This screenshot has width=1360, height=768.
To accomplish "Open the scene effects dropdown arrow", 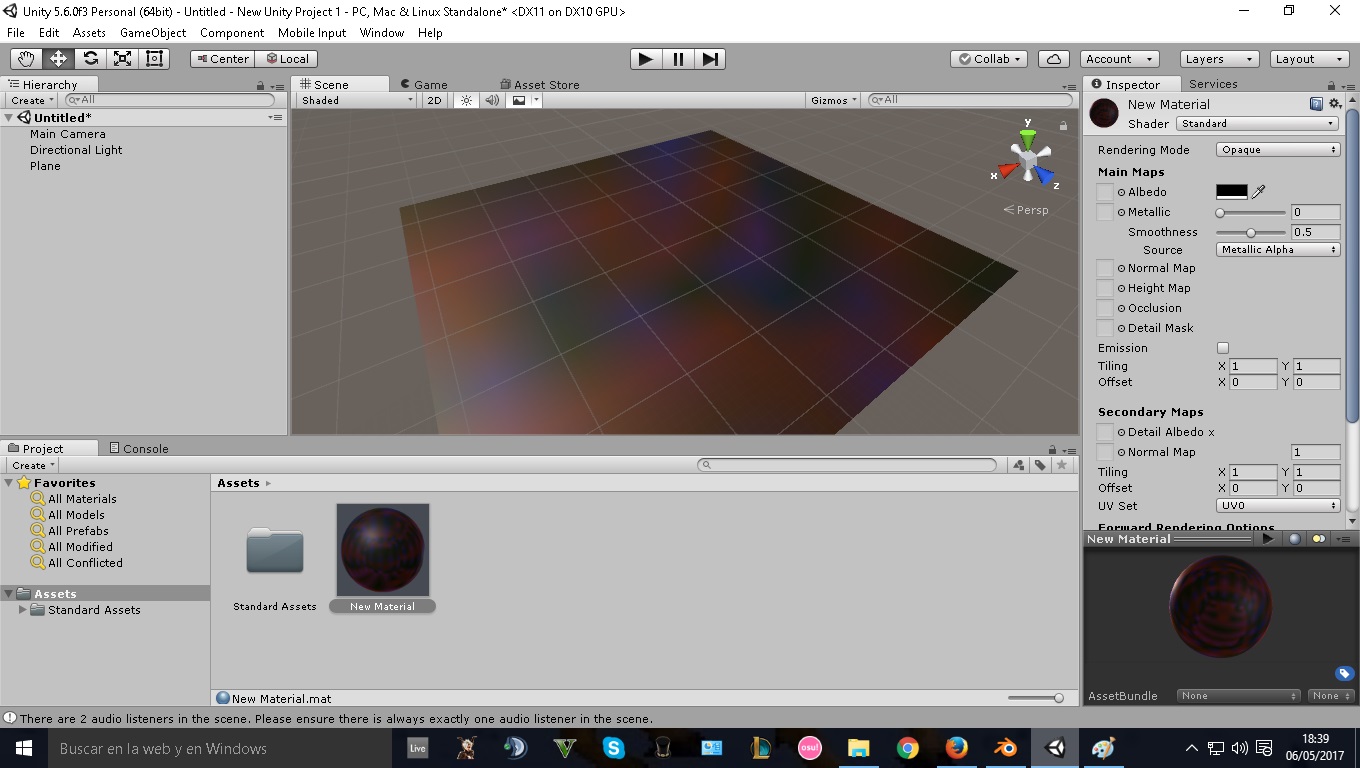I will 536,100.
